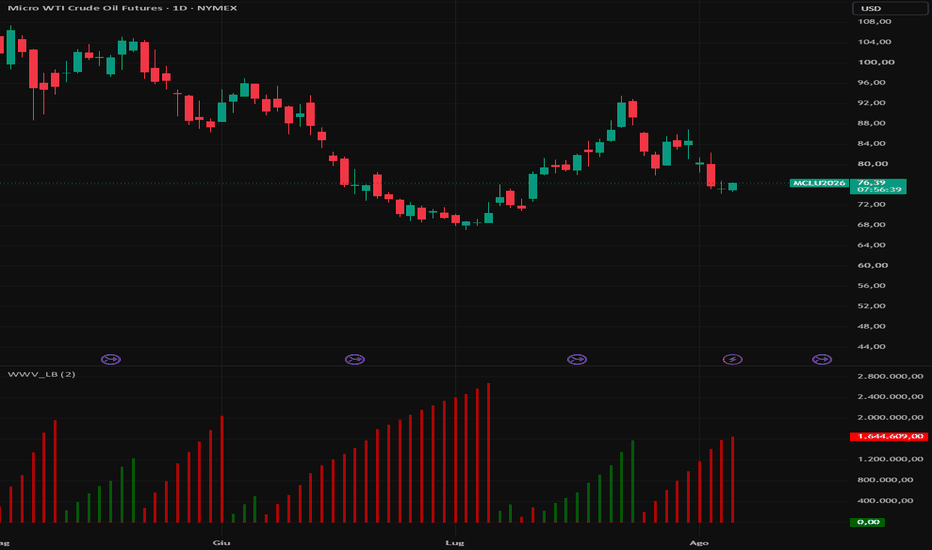Click the 92,00 price axis label

pos(871,102)
